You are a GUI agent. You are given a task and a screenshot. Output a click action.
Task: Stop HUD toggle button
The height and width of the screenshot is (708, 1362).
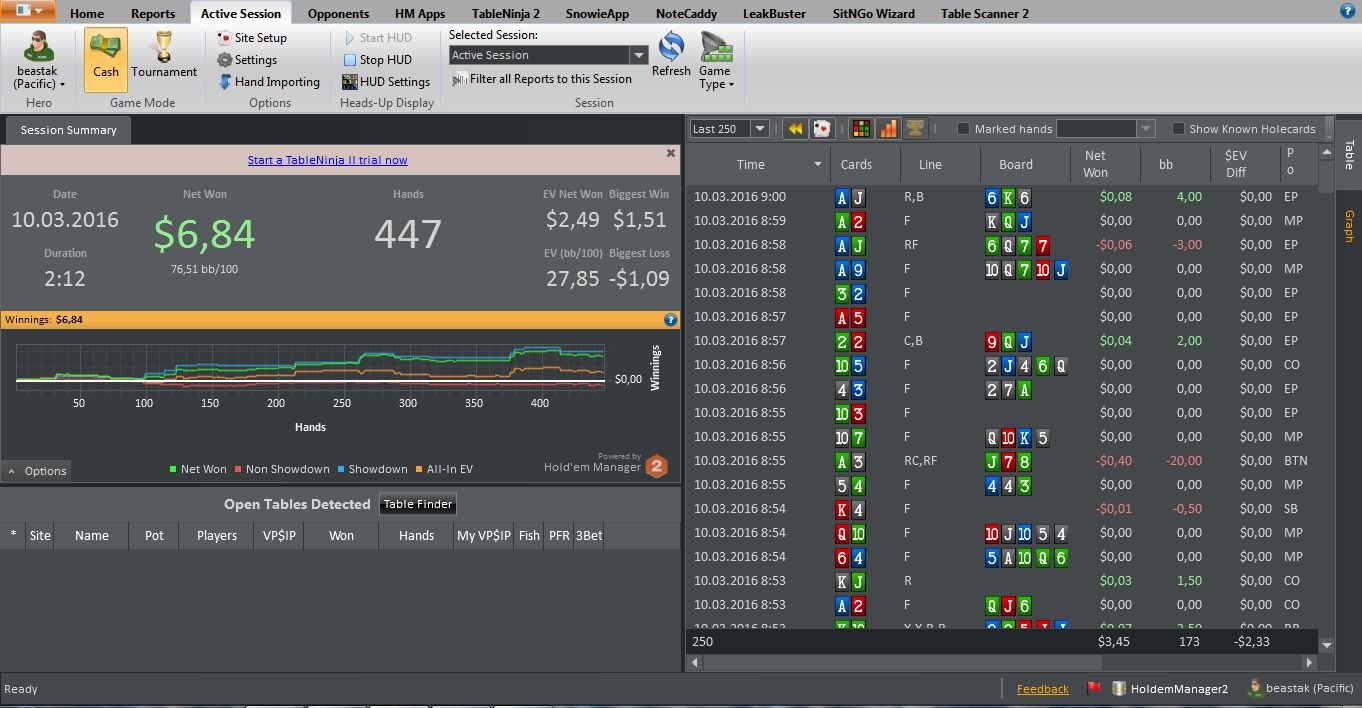377,60
